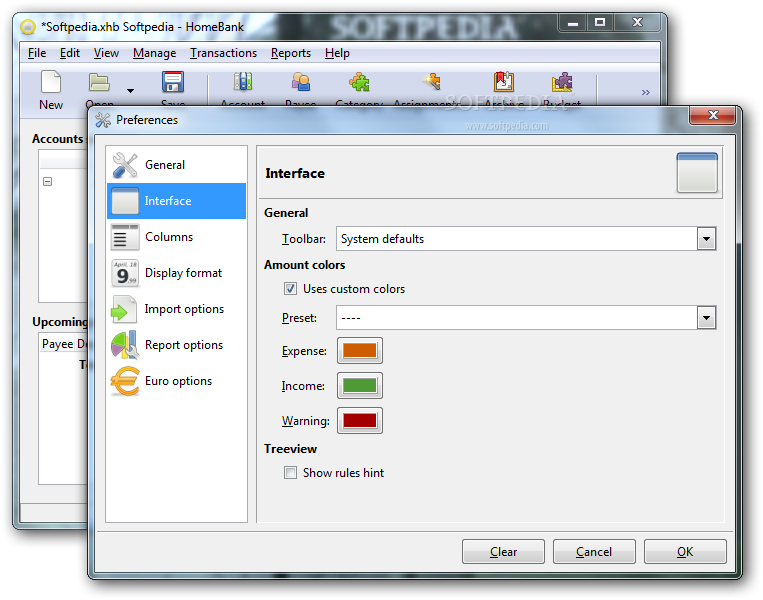Click the Cancel button
This screenshot has height=600, width=763.
[594, 552]
